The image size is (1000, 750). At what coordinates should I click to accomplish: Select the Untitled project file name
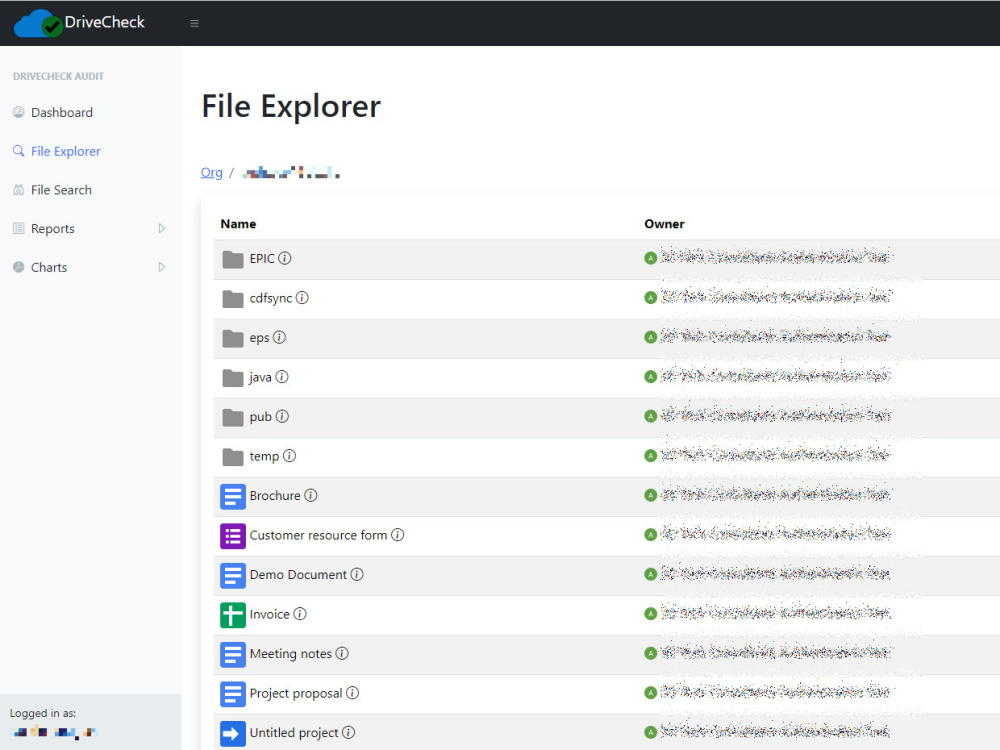coord(293,733)
